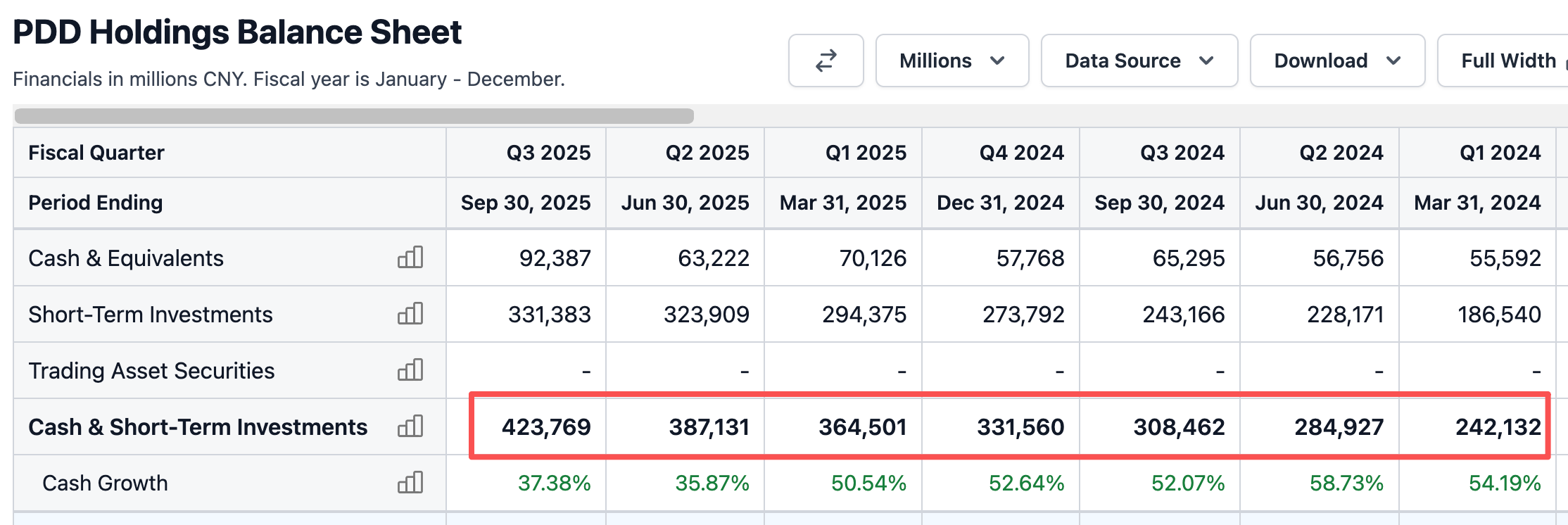This screenshot has height=525, width=1568.
Task: Click the Cash & Equivalents row label
Action: (126, 258)
